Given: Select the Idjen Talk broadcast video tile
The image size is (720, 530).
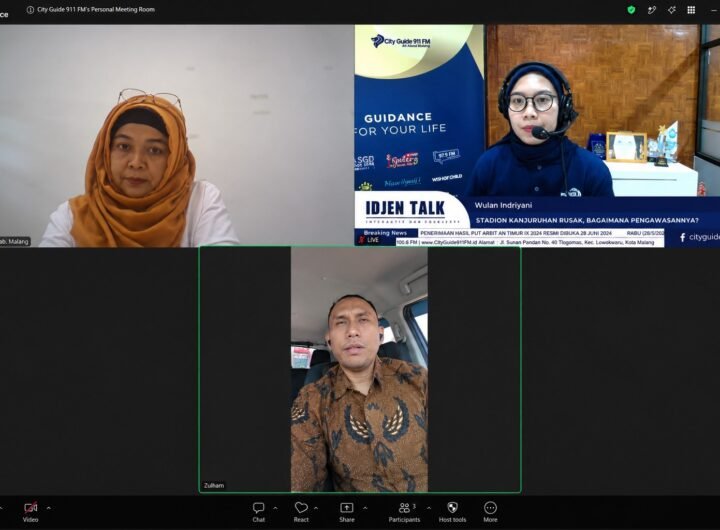Looking at the screenshot, I should (x=537, y=136).
